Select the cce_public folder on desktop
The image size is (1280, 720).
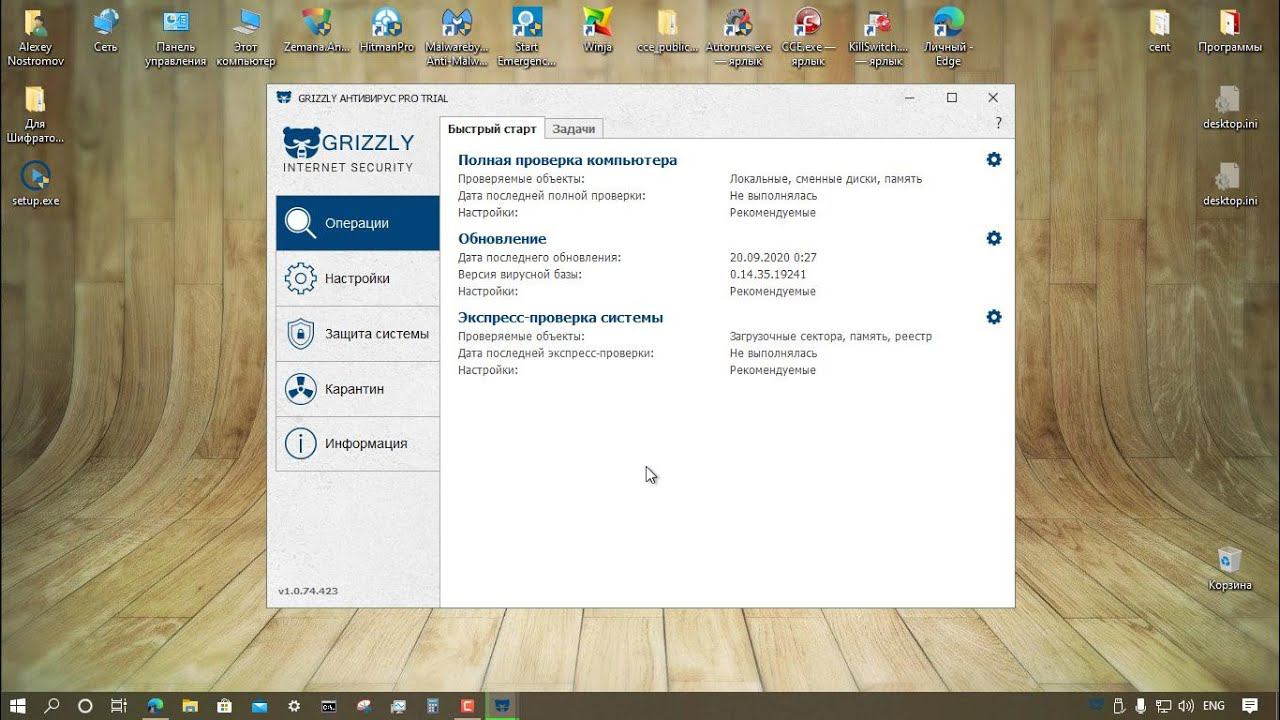(667, 31)
